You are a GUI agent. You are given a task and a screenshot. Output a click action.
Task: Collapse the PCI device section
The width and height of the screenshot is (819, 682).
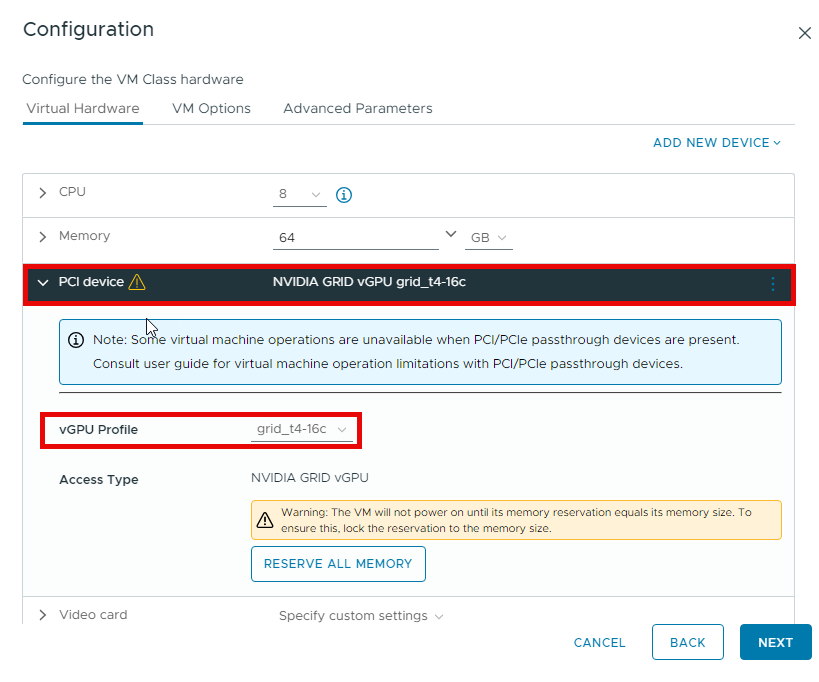(42, 283)
